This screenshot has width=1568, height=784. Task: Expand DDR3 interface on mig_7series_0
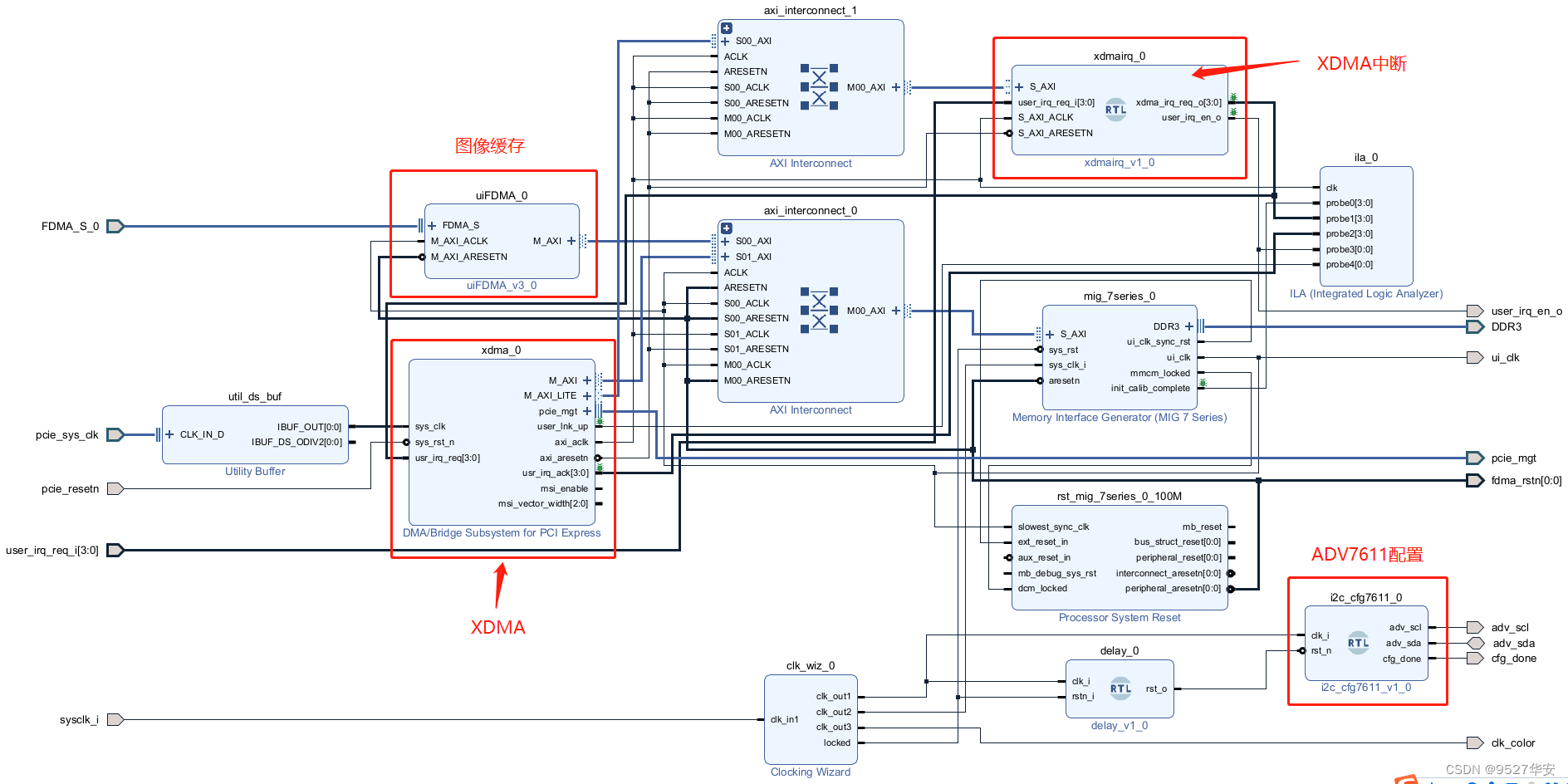tap(1189, 326)
